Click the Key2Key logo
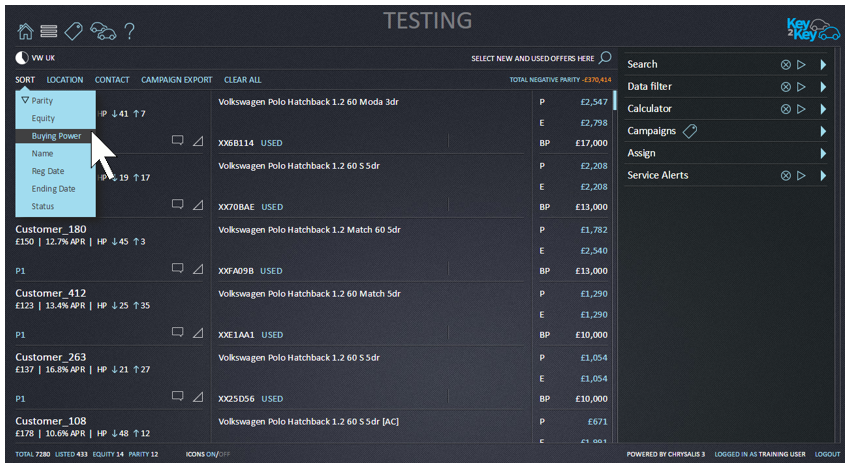This screenshot has width=848, height=466. click(813, 29)
